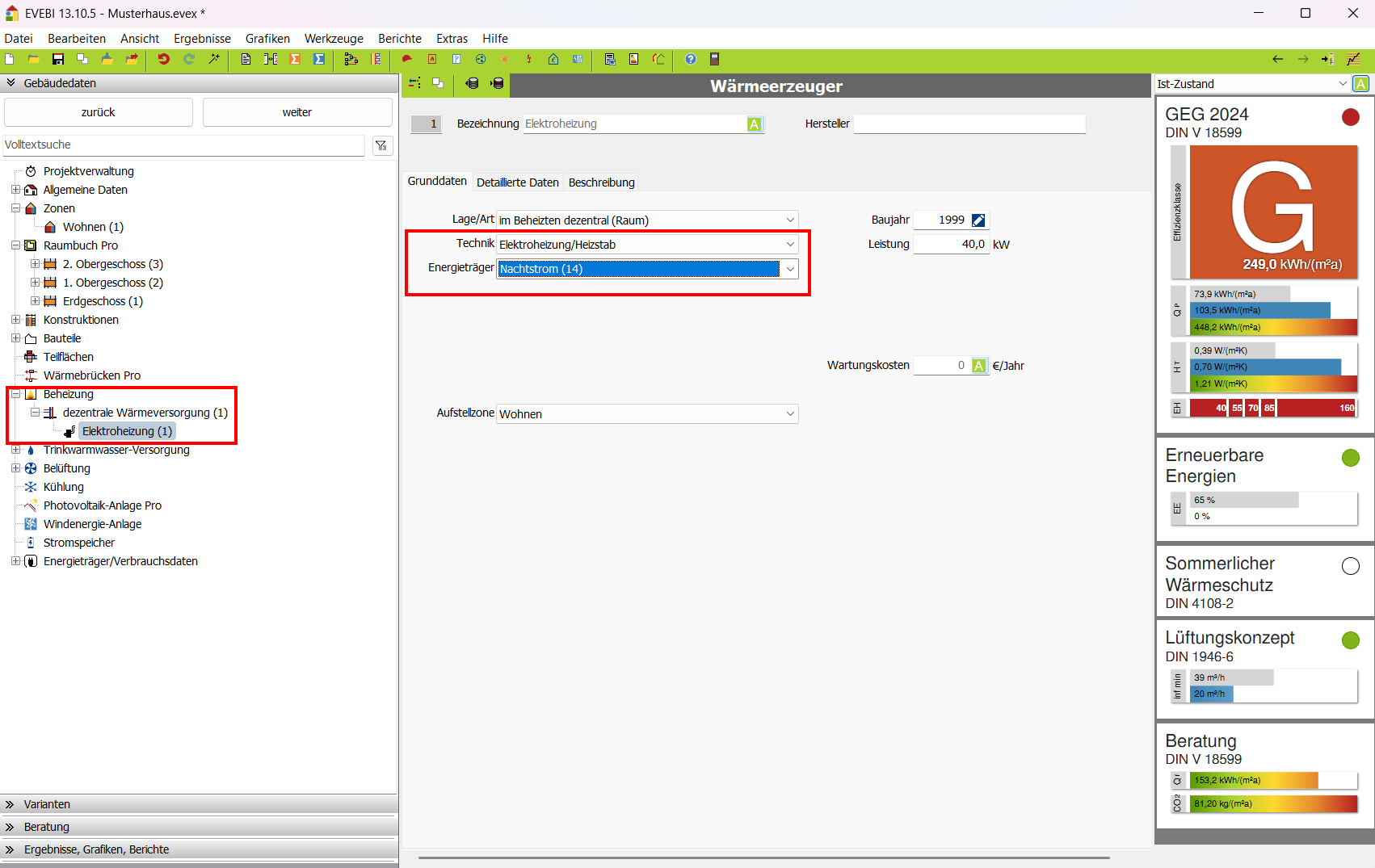Switch to the Detaillierte Daten tab
The height and width of the screenshot is (868, 1375).
[517, 182]
